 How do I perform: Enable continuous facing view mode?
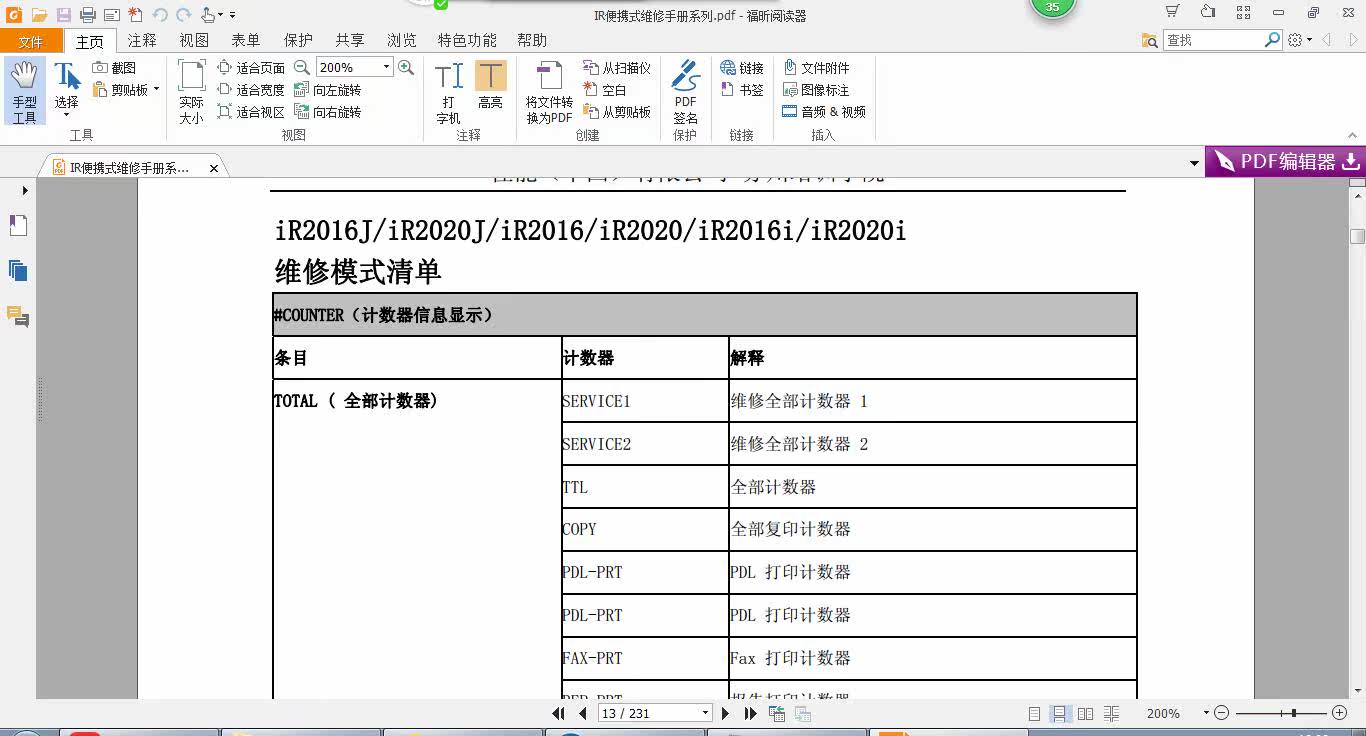coord(1111,714)
